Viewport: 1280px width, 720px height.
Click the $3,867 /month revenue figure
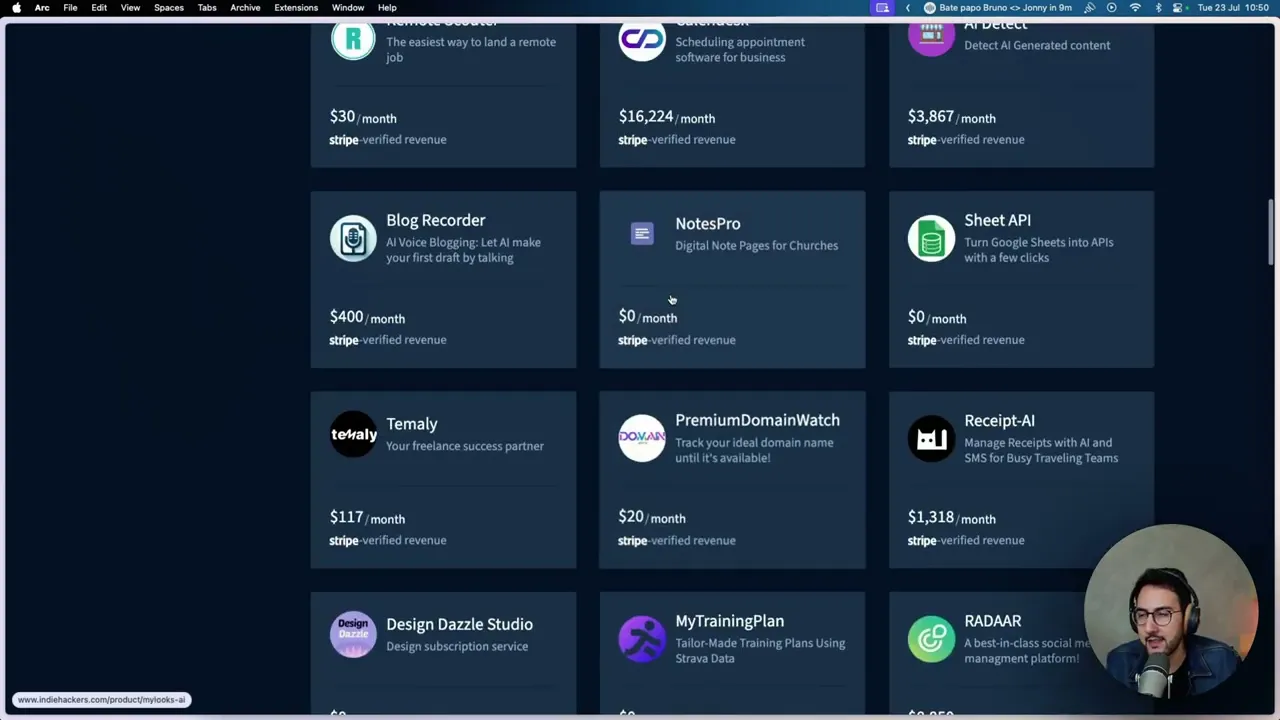[951, 117]
